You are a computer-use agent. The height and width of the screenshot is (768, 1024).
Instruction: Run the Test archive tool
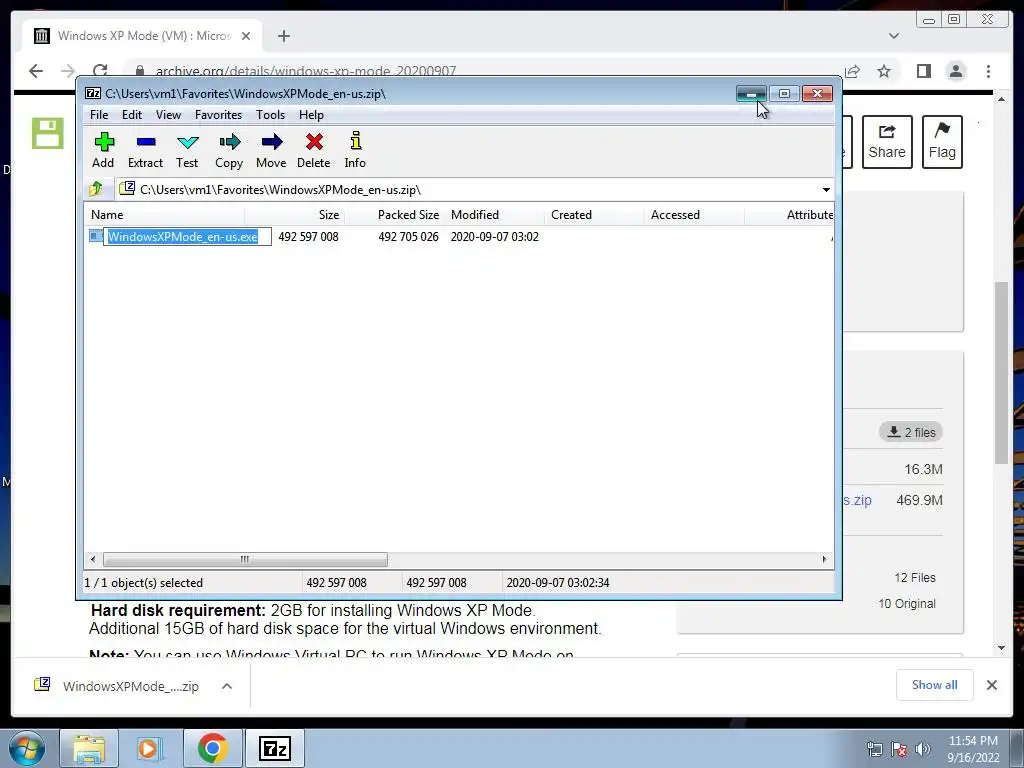187,150
